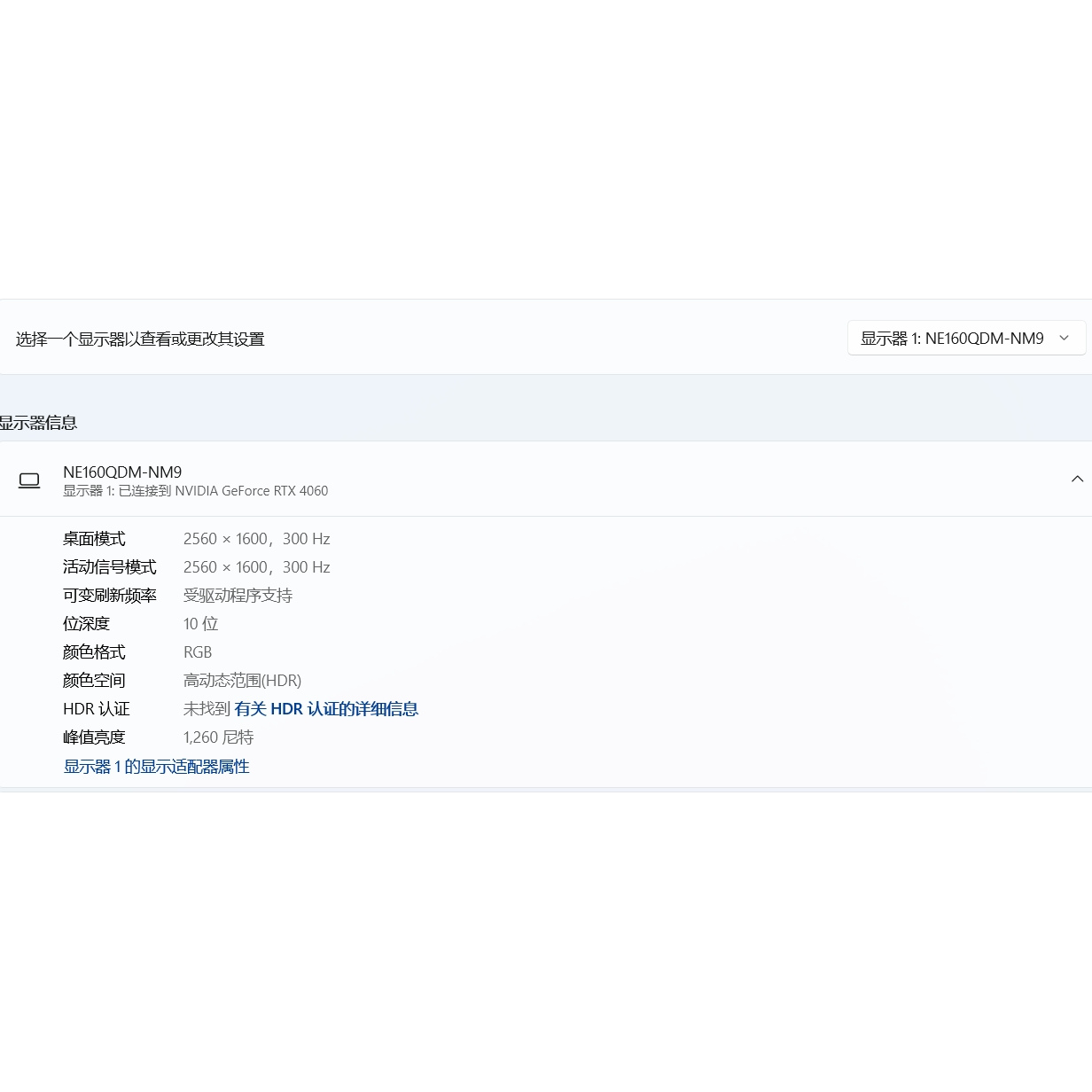Click the 颜色空间 label
Screen dimensions: 1092x1092
coord(94,681)
